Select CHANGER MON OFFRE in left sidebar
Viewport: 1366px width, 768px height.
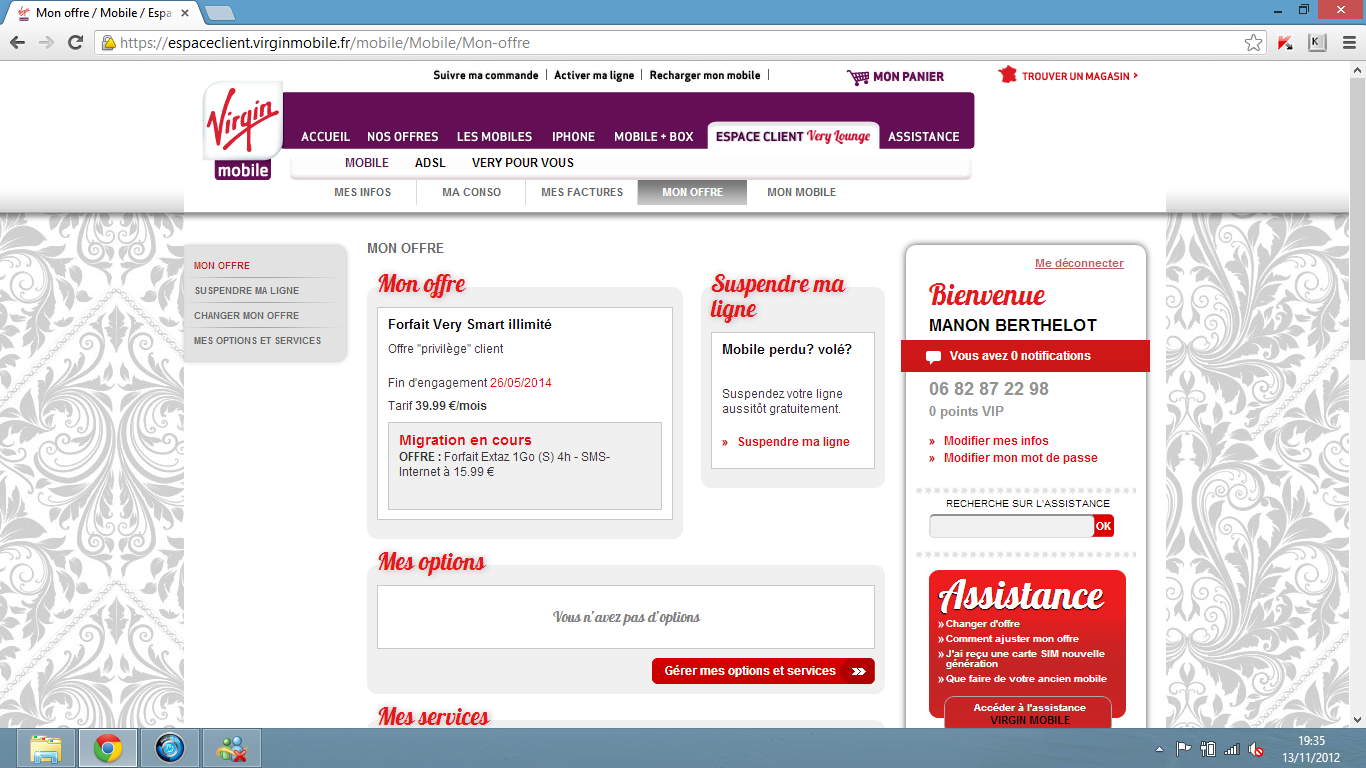(x=246, y=316)
